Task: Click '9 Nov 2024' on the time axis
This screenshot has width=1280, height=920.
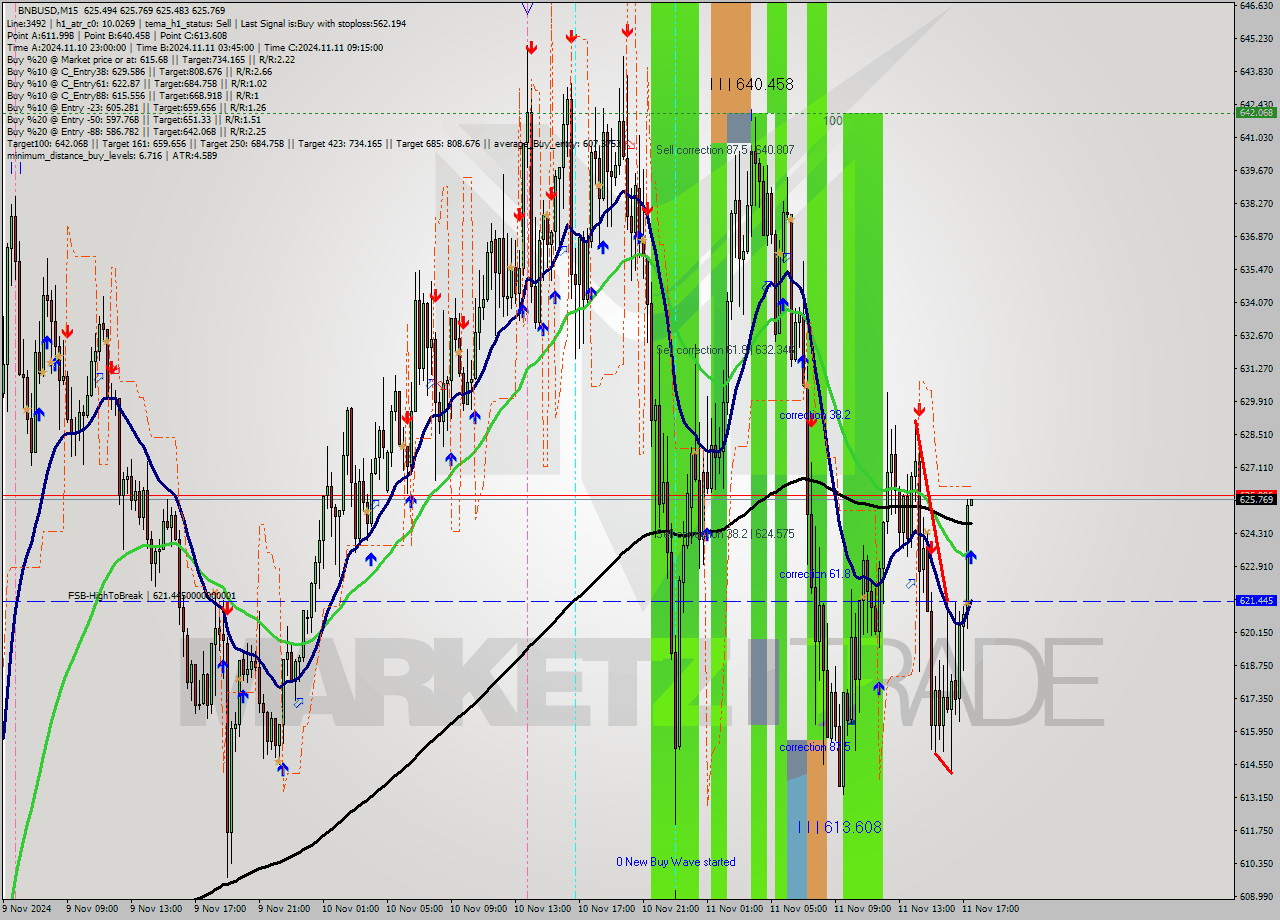Action: coord(27,909)
